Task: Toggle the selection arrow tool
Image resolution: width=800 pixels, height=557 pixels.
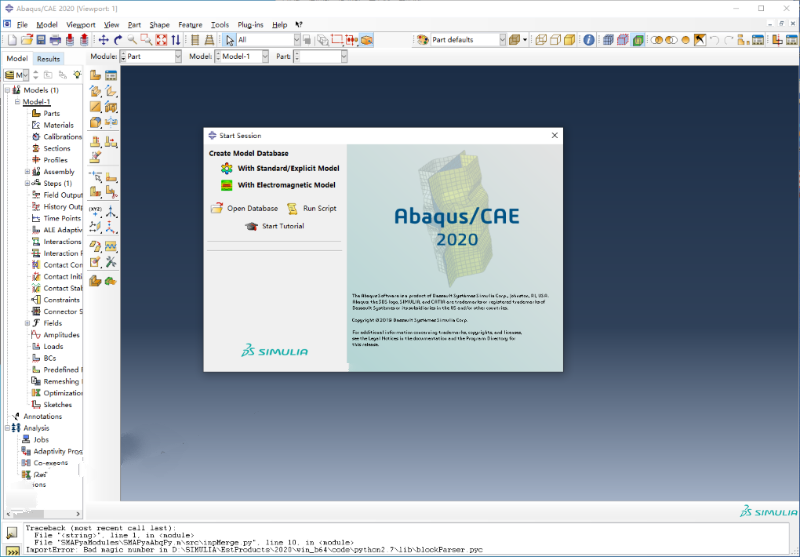Action: 230,40
